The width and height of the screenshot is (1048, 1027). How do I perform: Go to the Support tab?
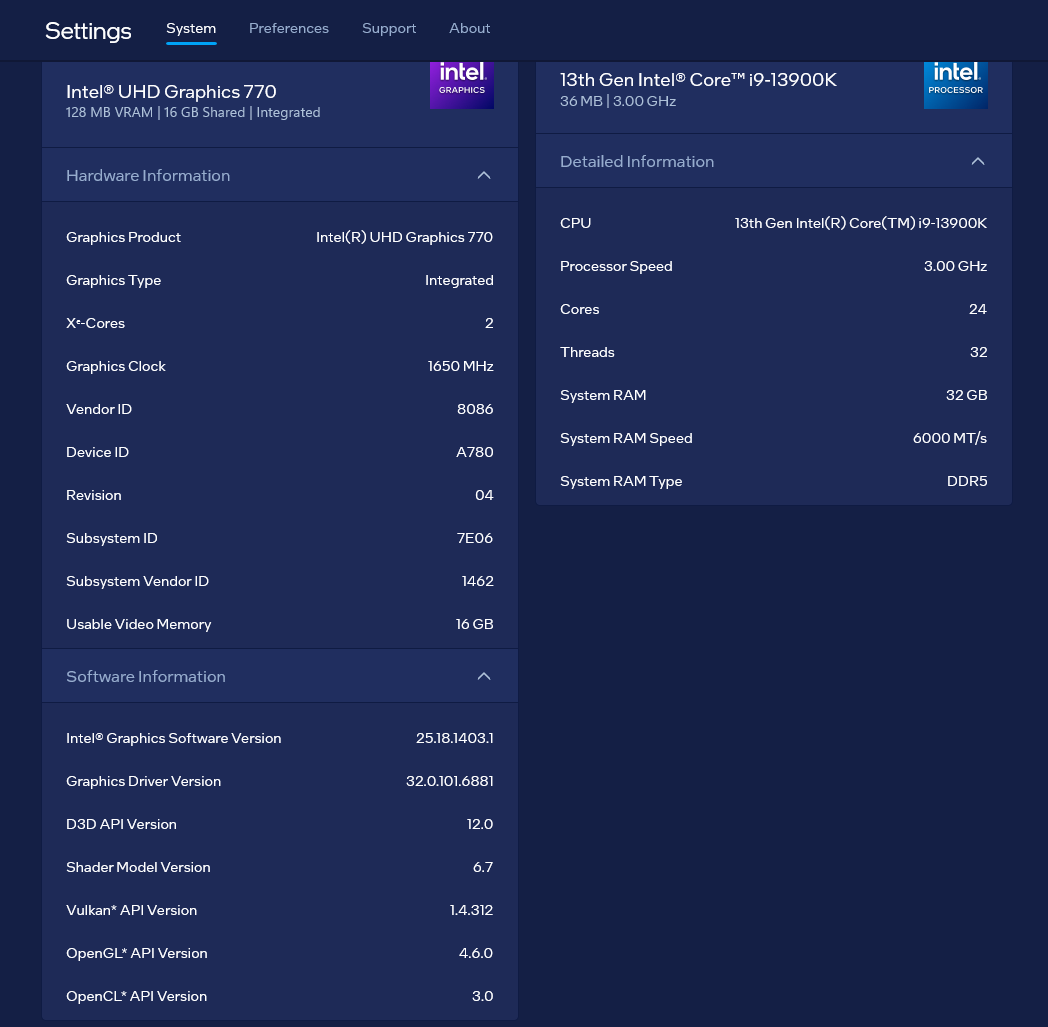[389, 28]
